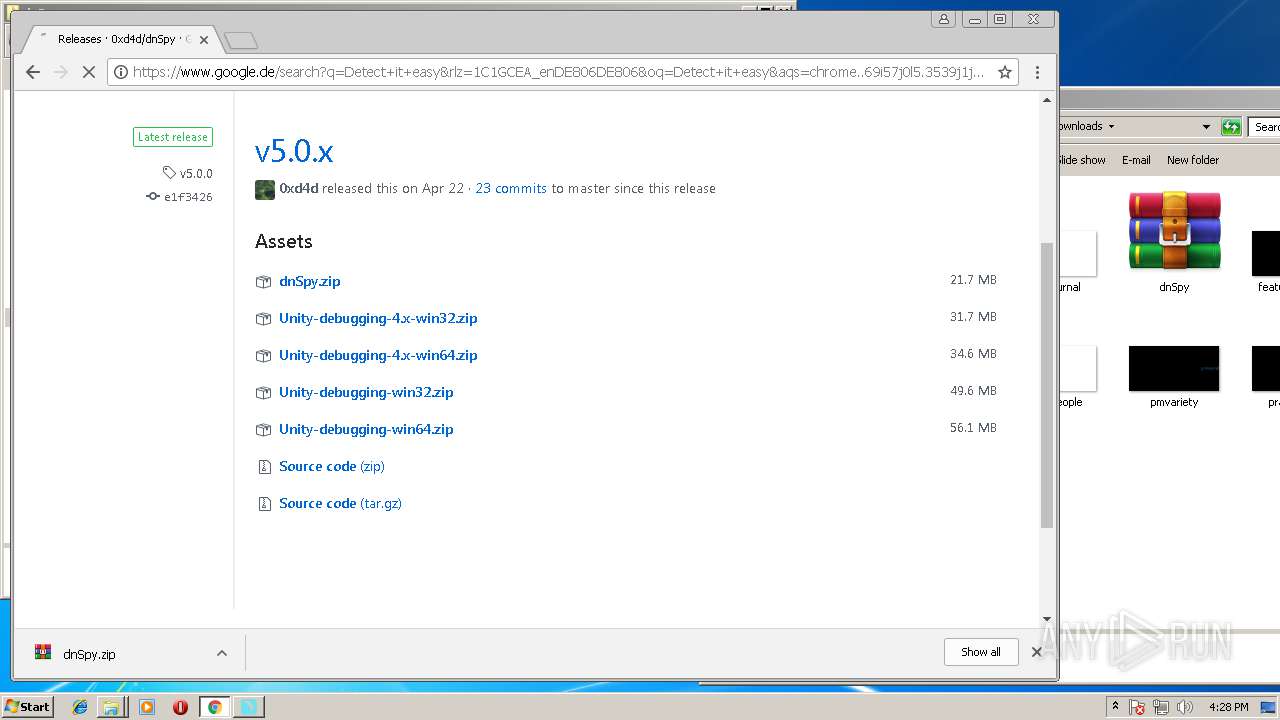Open a new browser tab
The height and width of the screenshot is (720, 1280).
coord(241,40)
